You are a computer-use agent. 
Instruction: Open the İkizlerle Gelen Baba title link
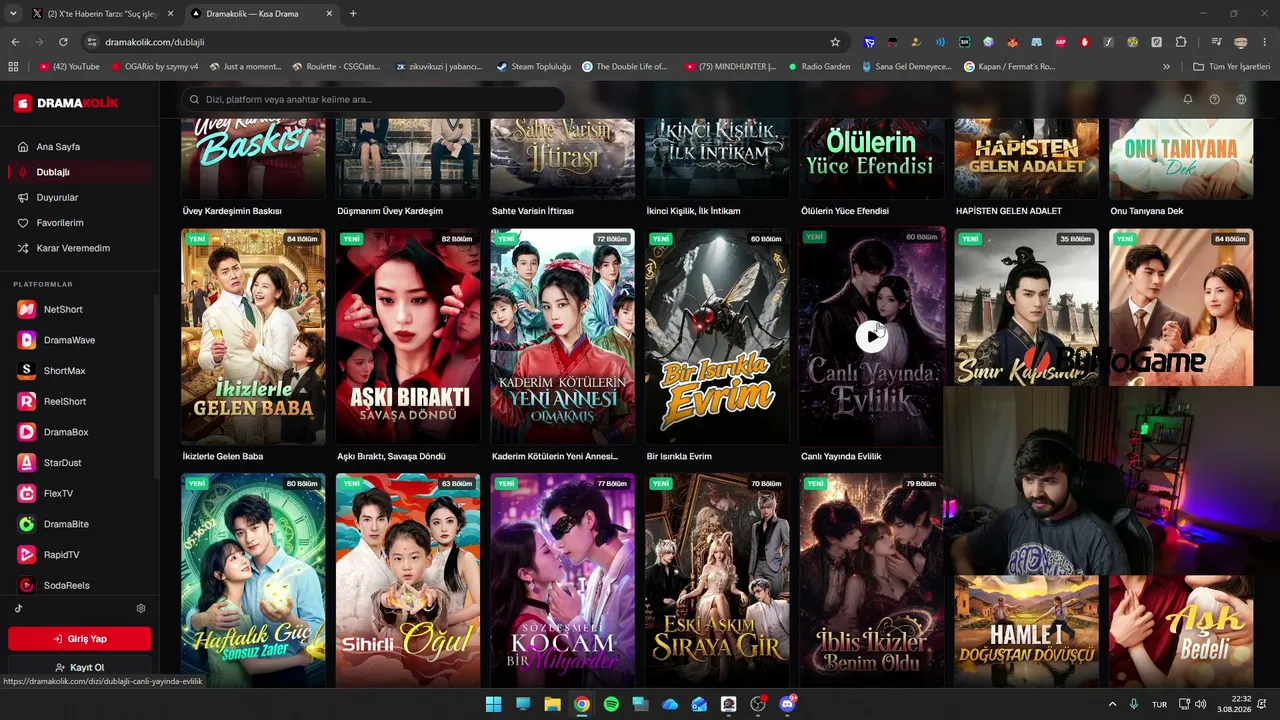point(223,457)
